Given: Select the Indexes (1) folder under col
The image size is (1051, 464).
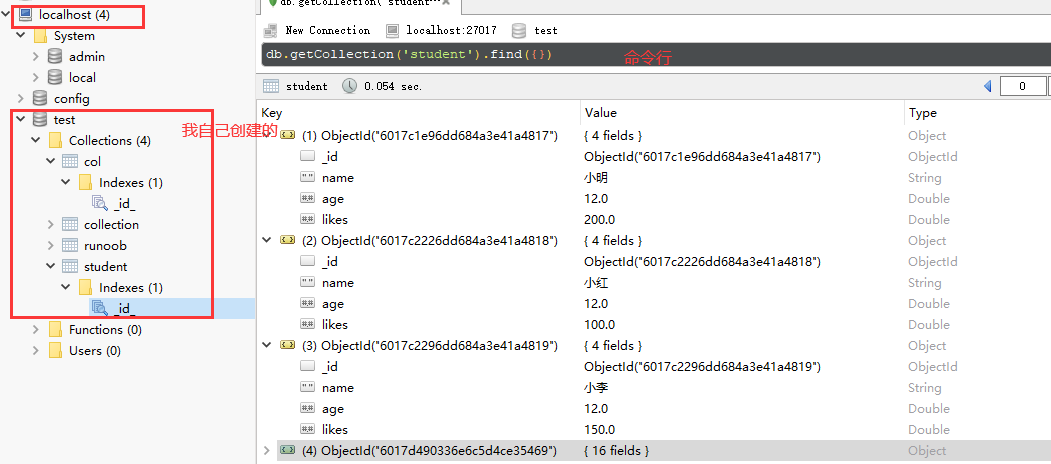Looking at the screenshot, I should pyautogui.click(x=131, y=182).
